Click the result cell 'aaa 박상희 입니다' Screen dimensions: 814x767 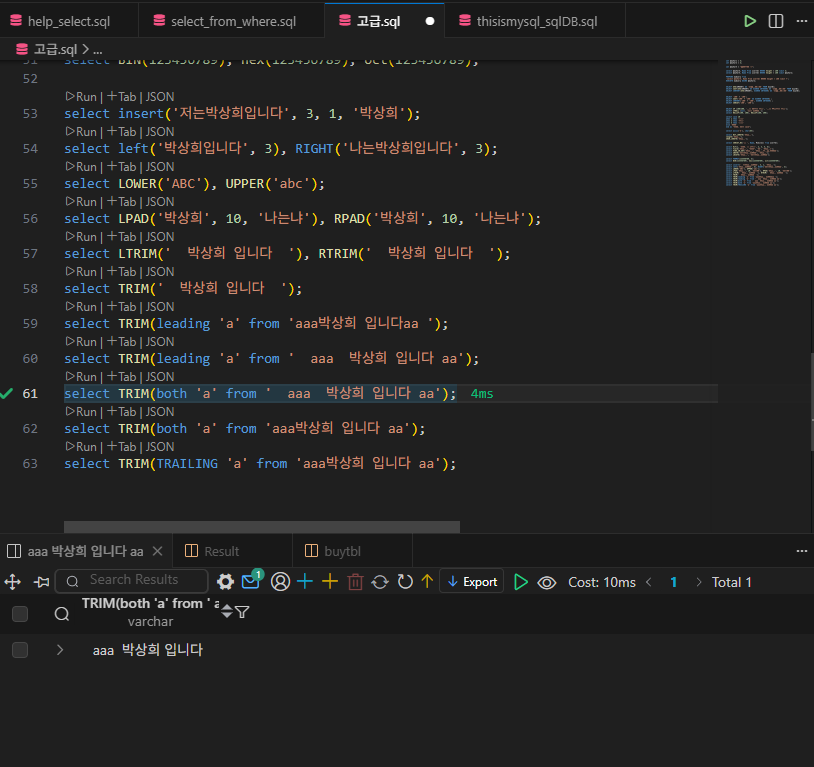(x=147, y=650)
